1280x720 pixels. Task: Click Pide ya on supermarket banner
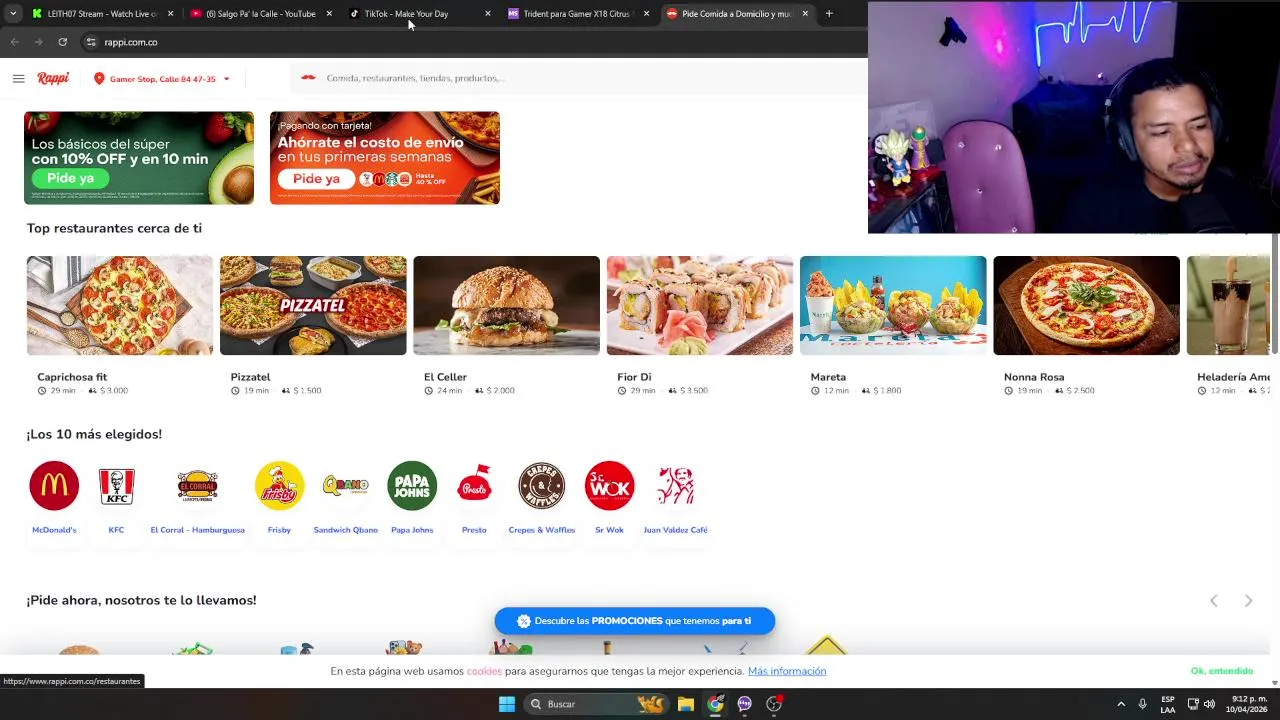pyautogui.click(x=70, y=178)
